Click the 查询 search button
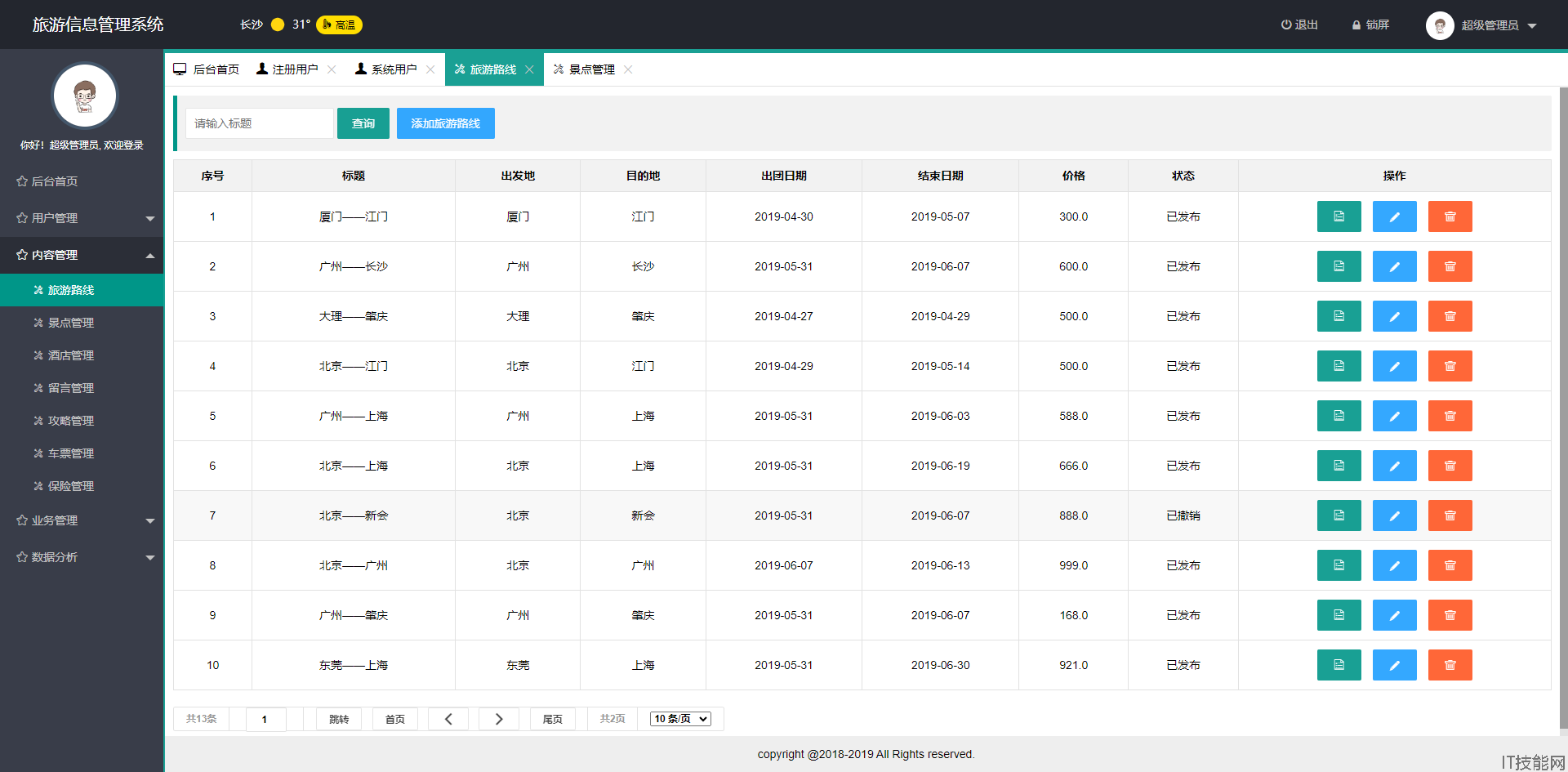Image resolution: width=1568 pixels, height=772 pixels. point(363,123)
